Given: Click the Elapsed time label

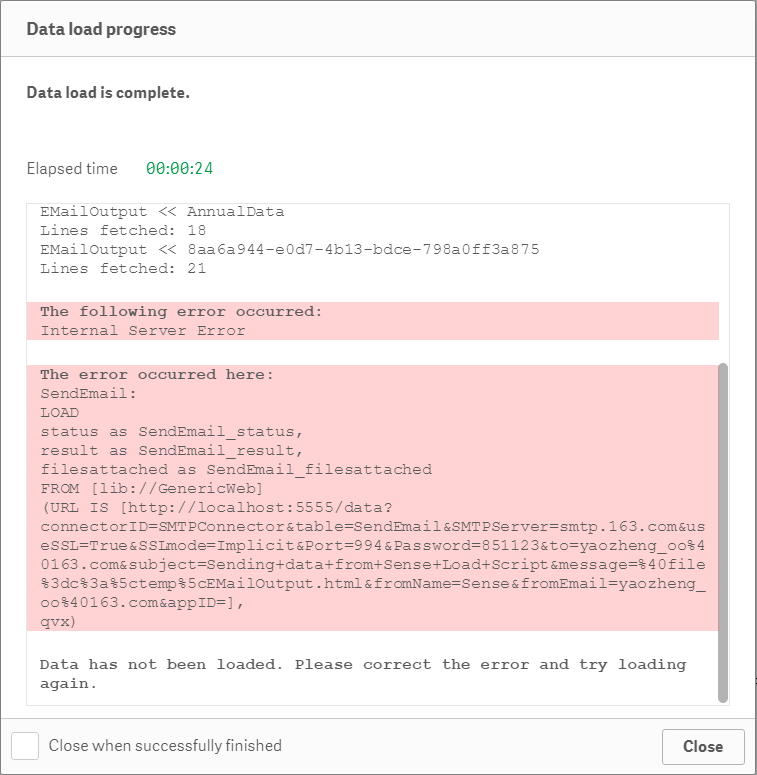Looking at the screenshot, I should click(x=72, y=169).
